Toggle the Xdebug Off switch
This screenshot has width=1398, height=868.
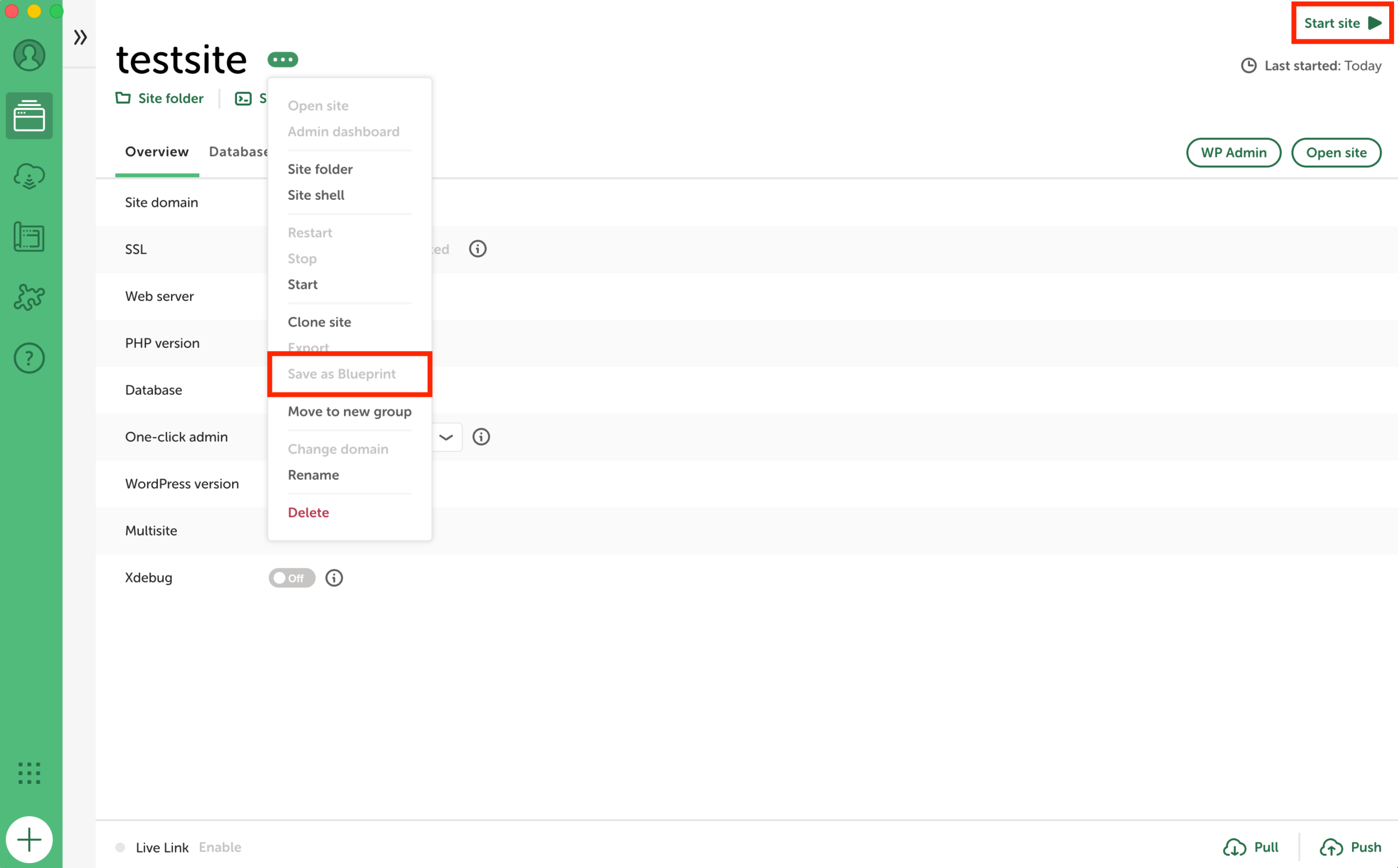coord(292,578)
